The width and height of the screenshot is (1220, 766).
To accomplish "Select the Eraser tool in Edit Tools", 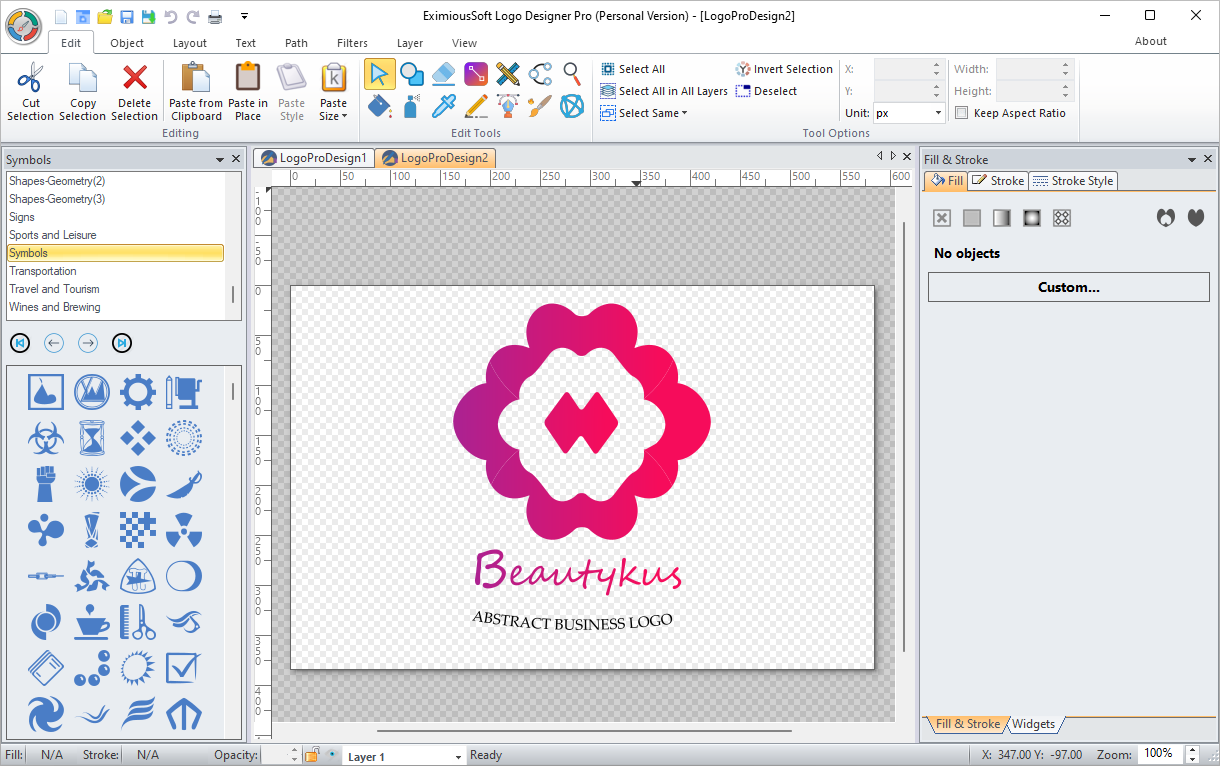I will pyautogui.click(x=443, y=74).
